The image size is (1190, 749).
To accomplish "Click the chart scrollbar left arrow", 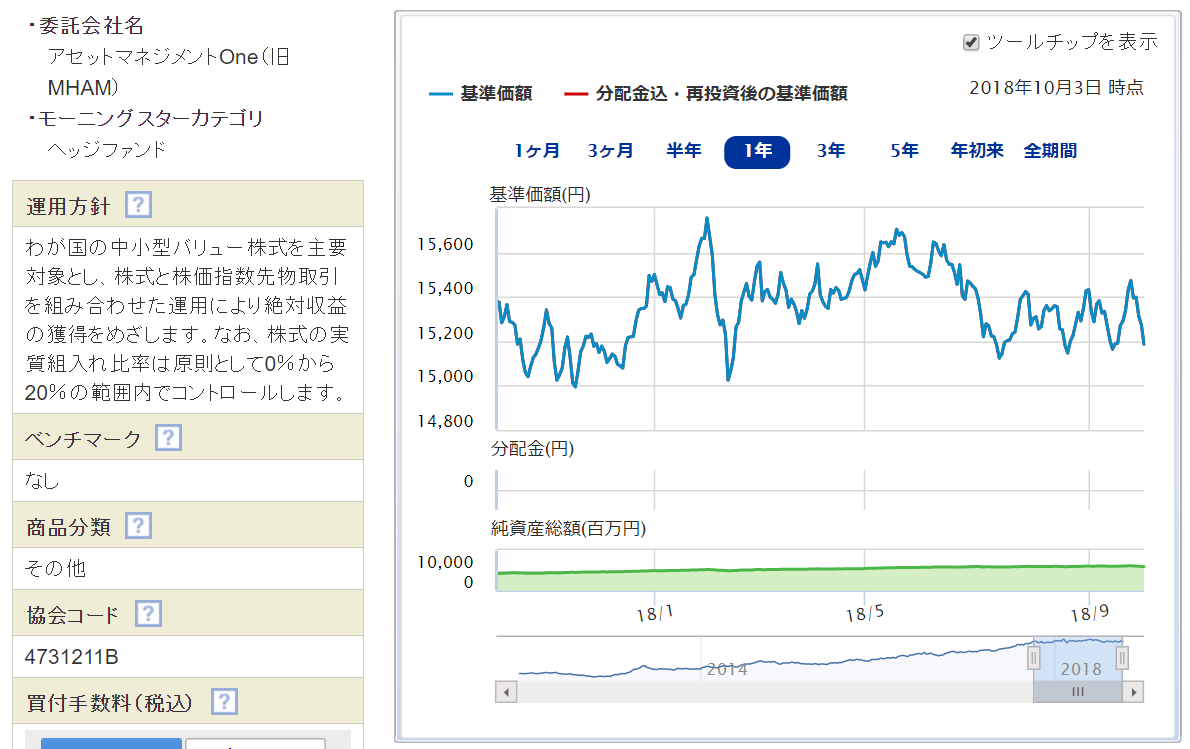I will point(507,692).
